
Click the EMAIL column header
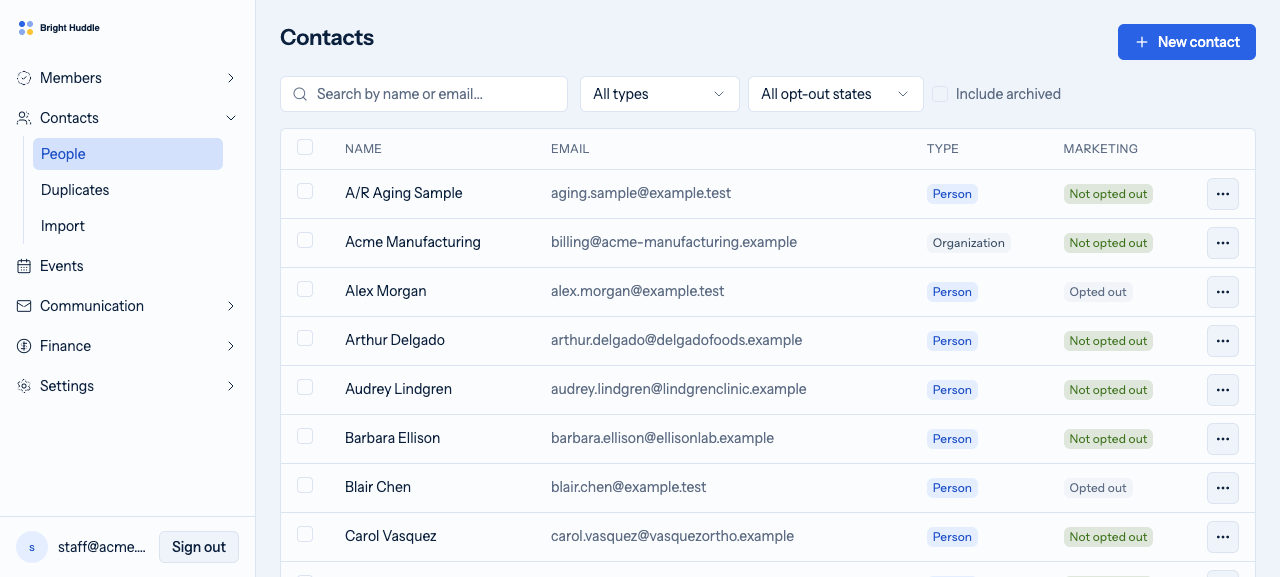pos(570,149)
